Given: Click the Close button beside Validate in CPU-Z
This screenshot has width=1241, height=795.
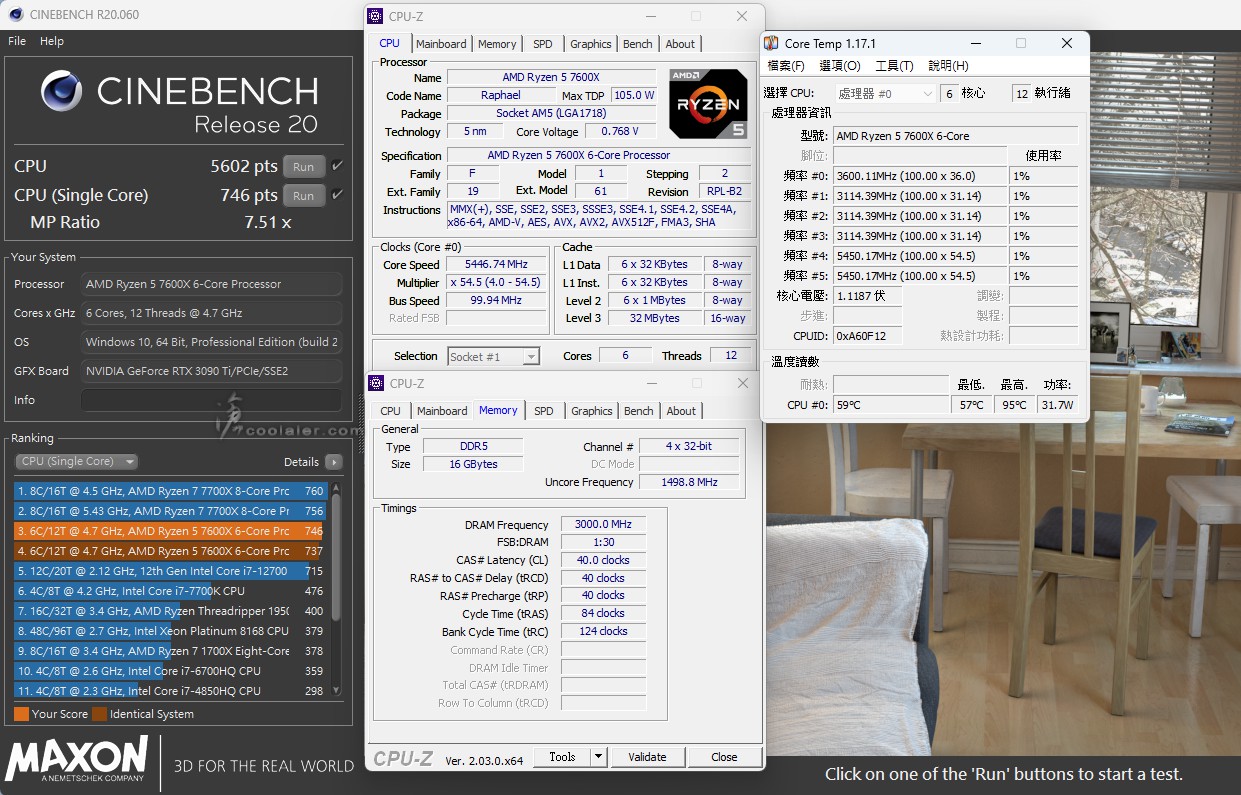Looking at the screenshot, I should pyautogui.click(x=725, y=757).
